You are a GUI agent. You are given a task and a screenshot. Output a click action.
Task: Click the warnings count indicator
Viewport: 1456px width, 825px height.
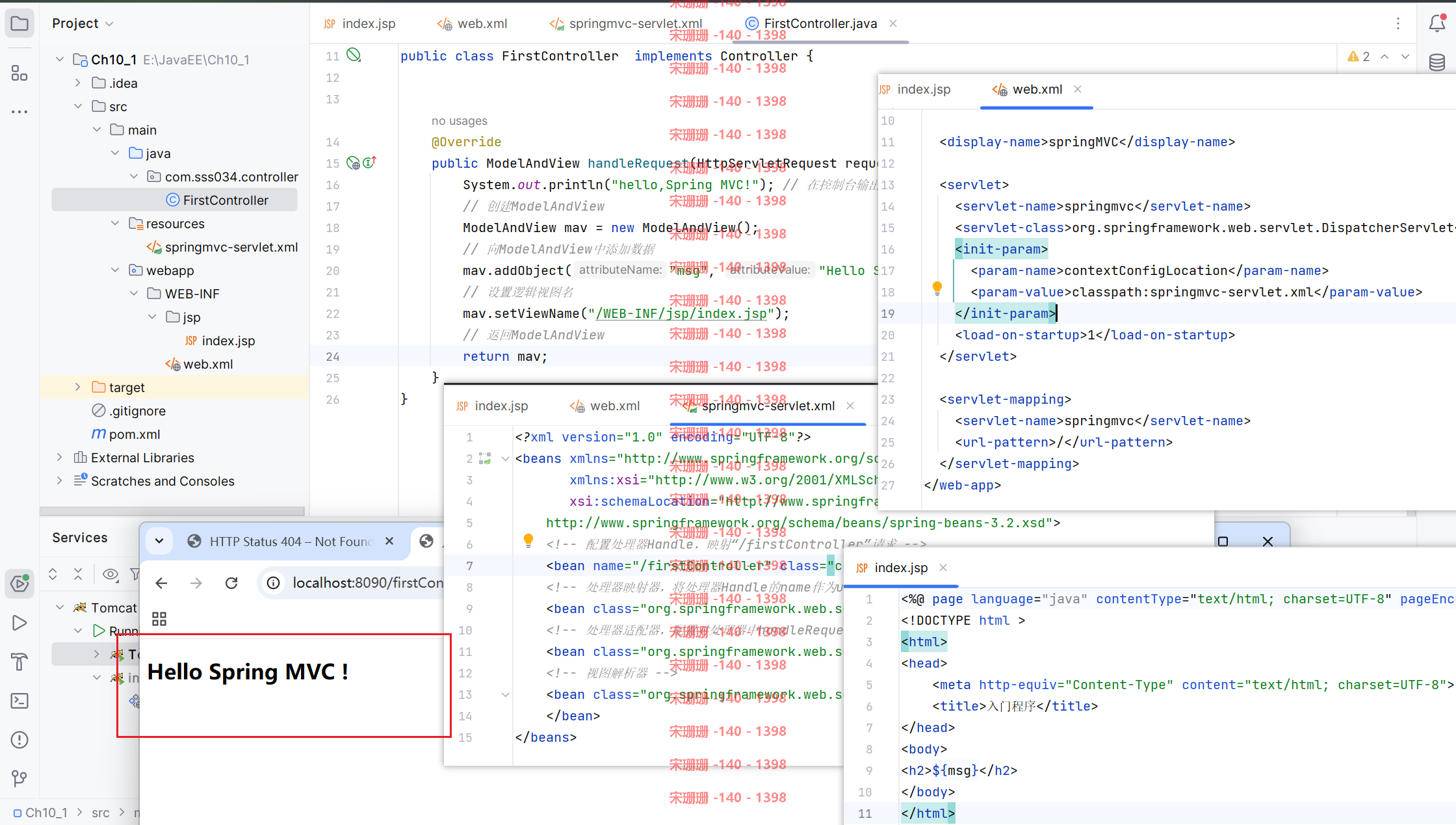coord(1359,57)
